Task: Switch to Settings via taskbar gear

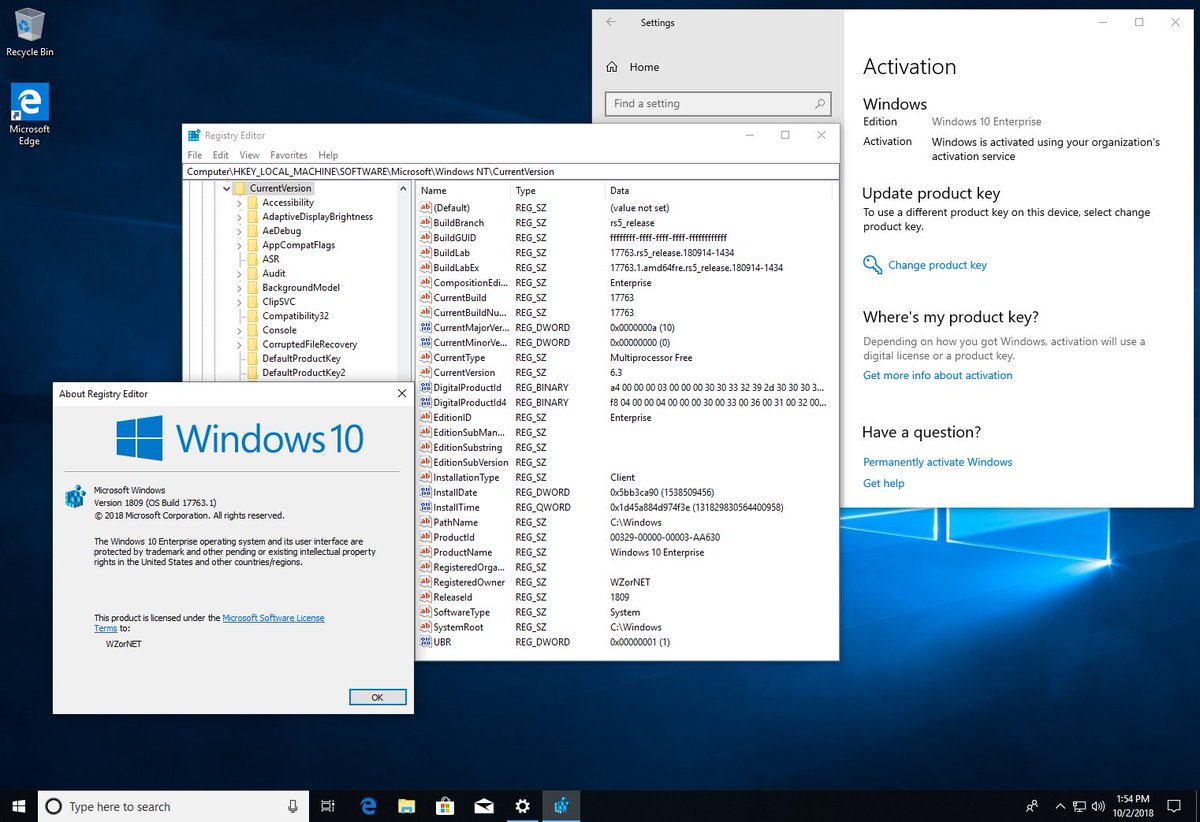Action: tap(522, 806)
